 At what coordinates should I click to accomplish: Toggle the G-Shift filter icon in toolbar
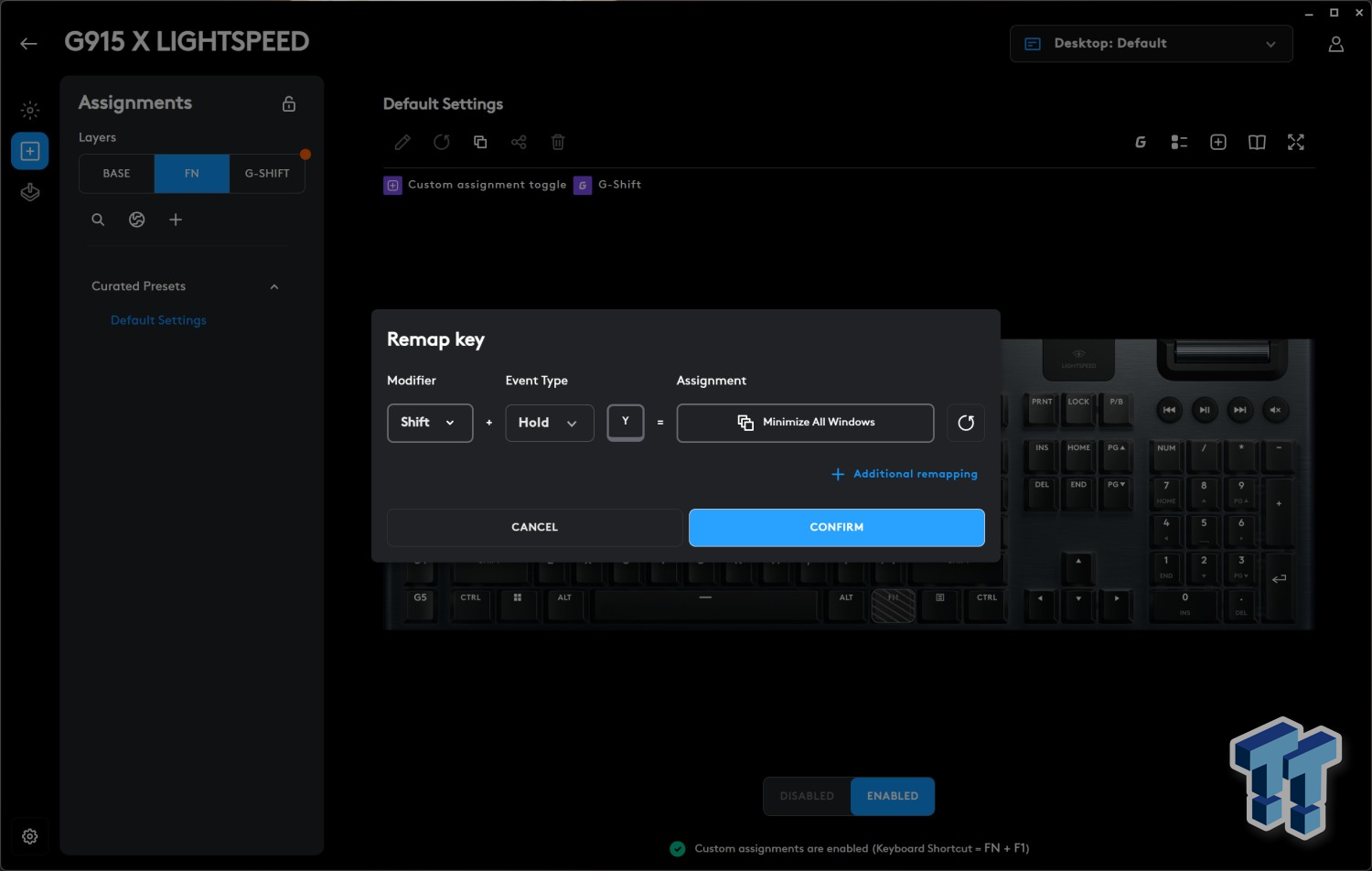pyautogui.click(x=1141, y=142)
